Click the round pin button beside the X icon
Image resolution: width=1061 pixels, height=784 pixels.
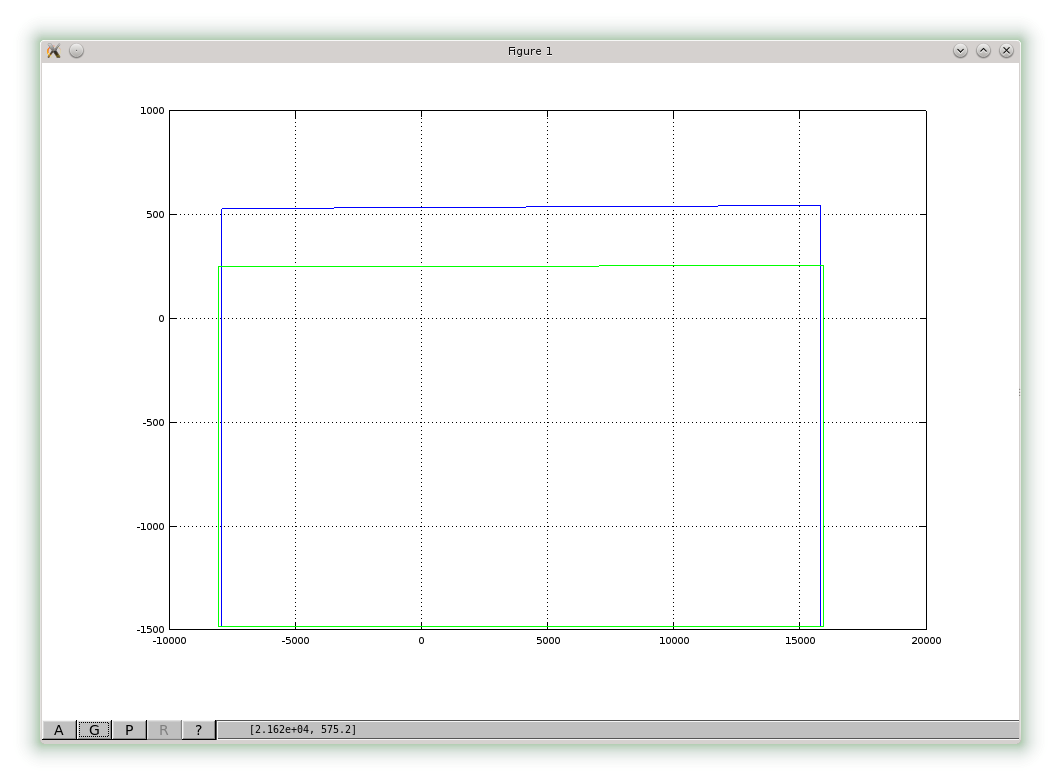[x=76, y=51]
